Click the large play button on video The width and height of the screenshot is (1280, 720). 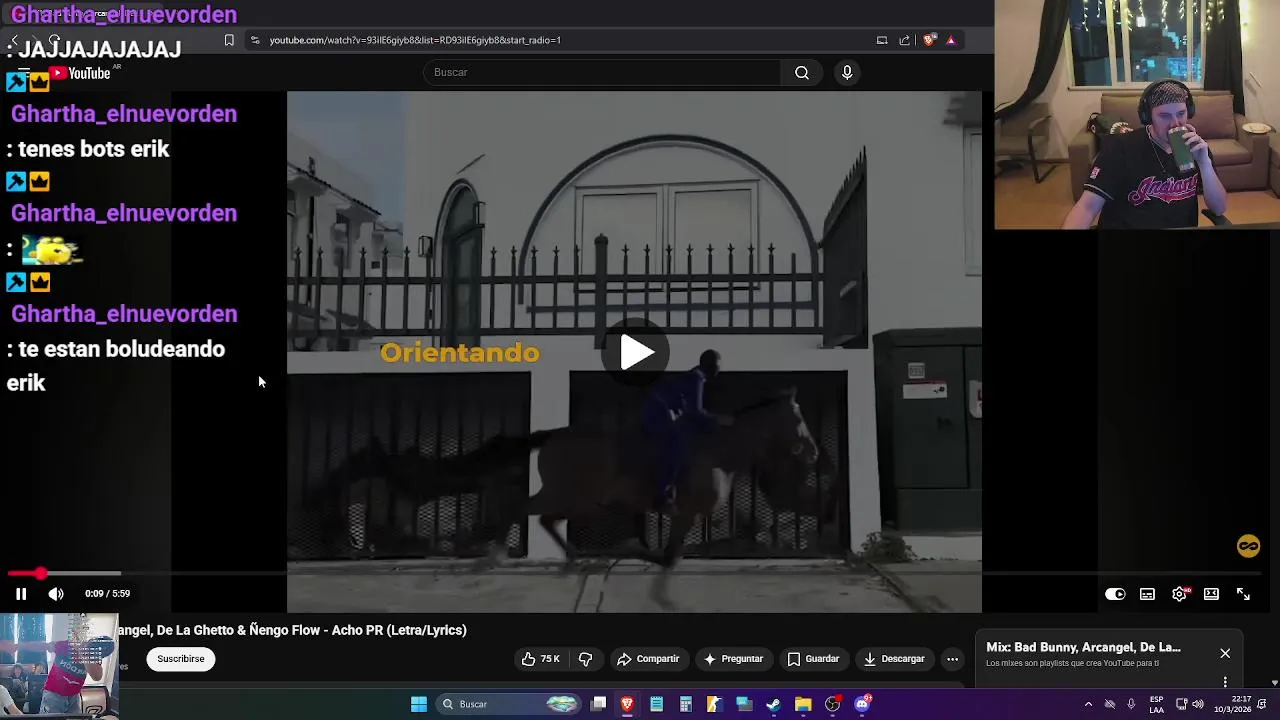point(636,352)
